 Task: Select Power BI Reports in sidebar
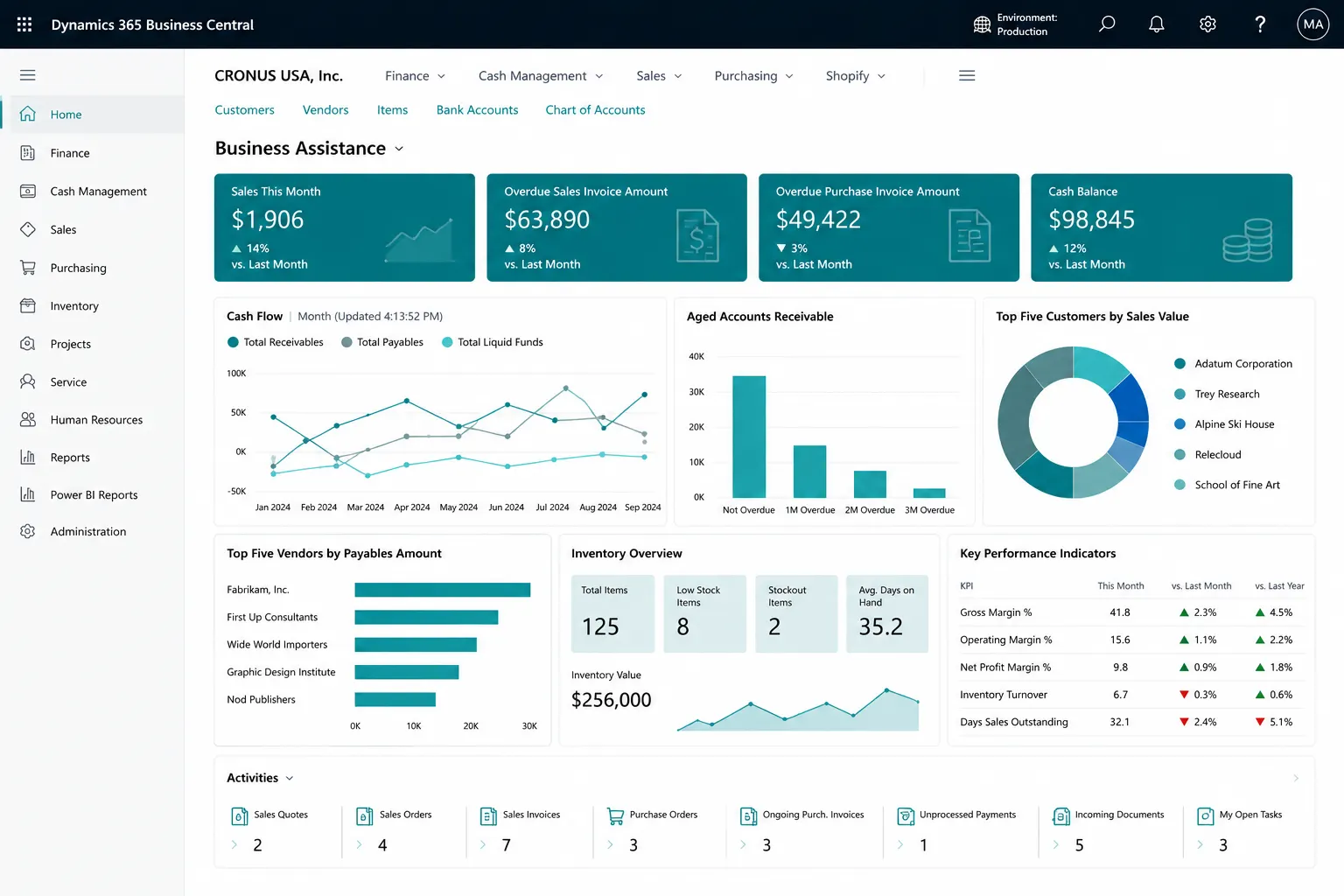click(x=92, y=494)
